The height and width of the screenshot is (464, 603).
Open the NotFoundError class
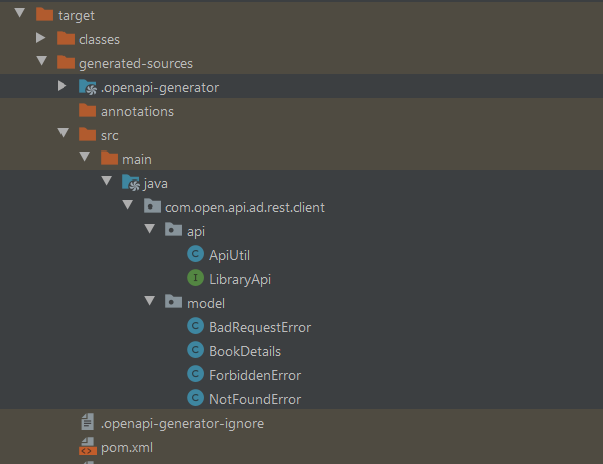click(255, 399)
